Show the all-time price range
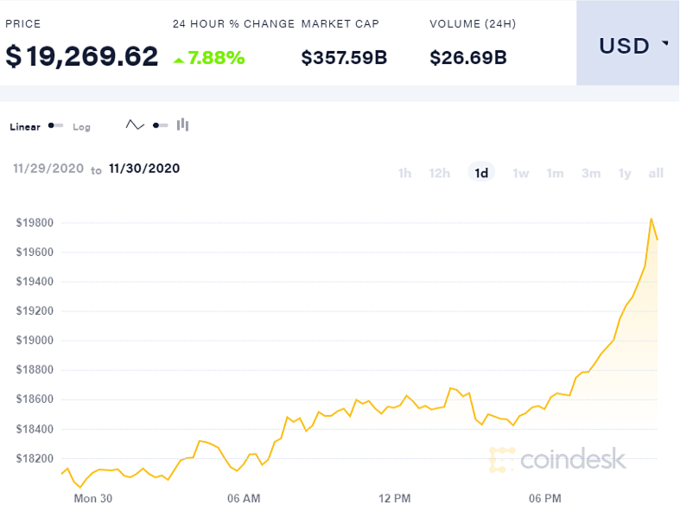The image size is (680, 511). tap(656, 173)
